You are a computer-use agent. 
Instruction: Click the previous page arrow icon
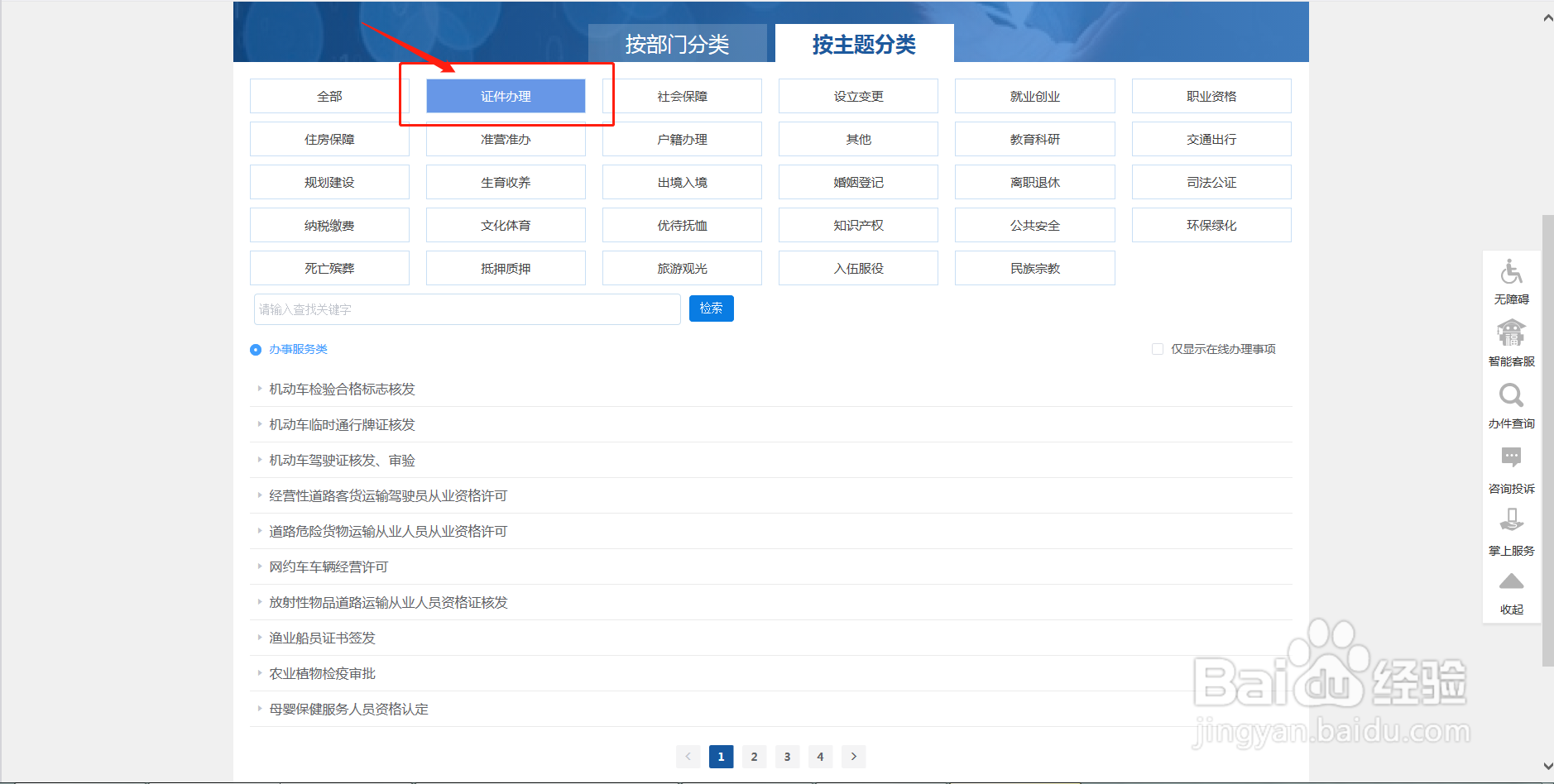pyautogui.click(x=688, y=756)
